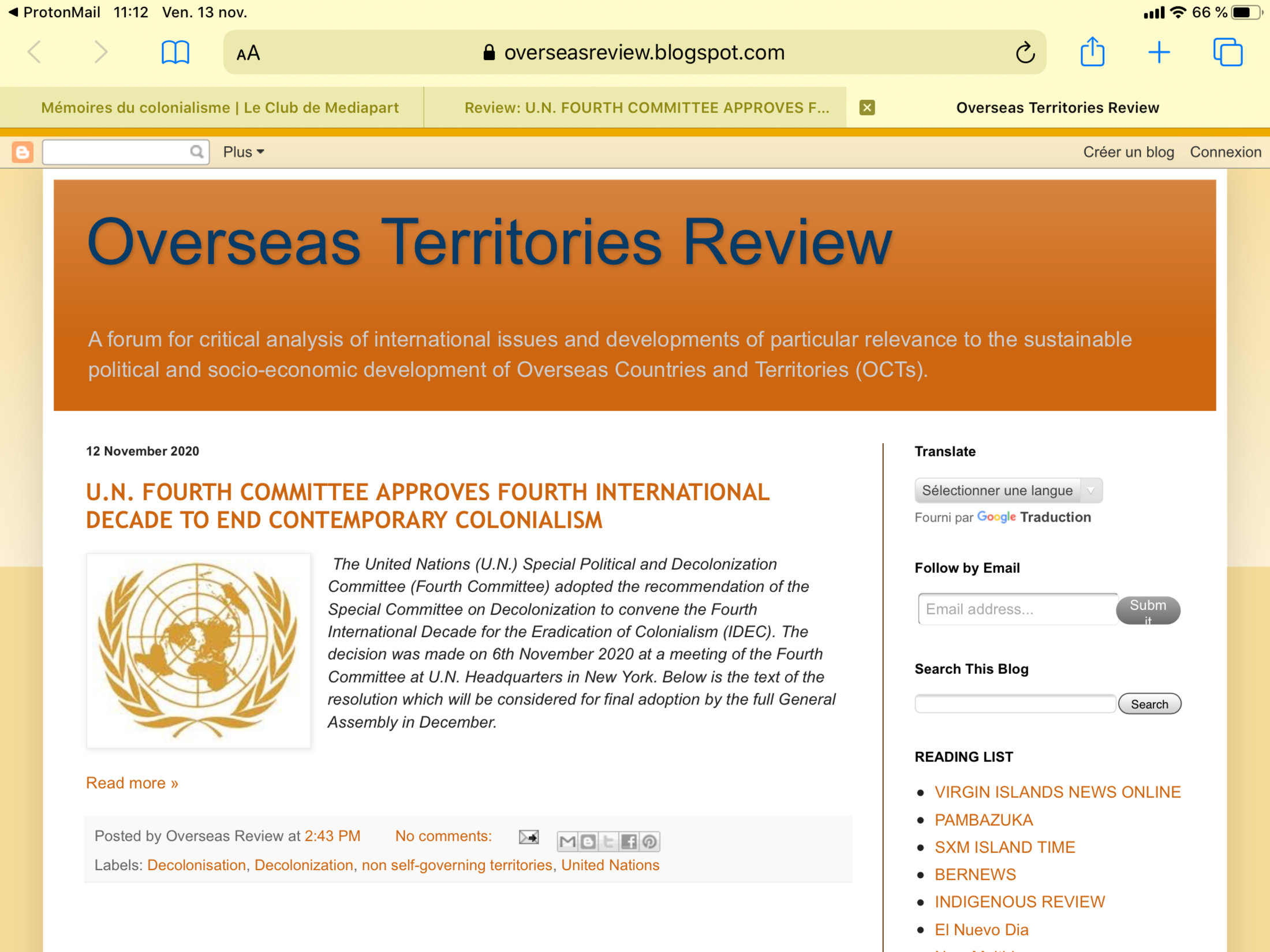
Task: Tap Safari's forward arrow
Action: tap(100, 53)
